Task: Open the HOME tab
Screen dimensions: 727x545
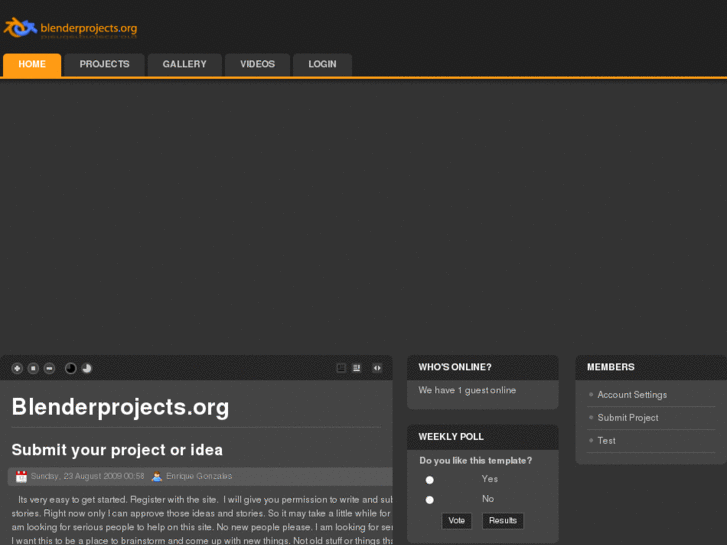Action: point(32,64)
